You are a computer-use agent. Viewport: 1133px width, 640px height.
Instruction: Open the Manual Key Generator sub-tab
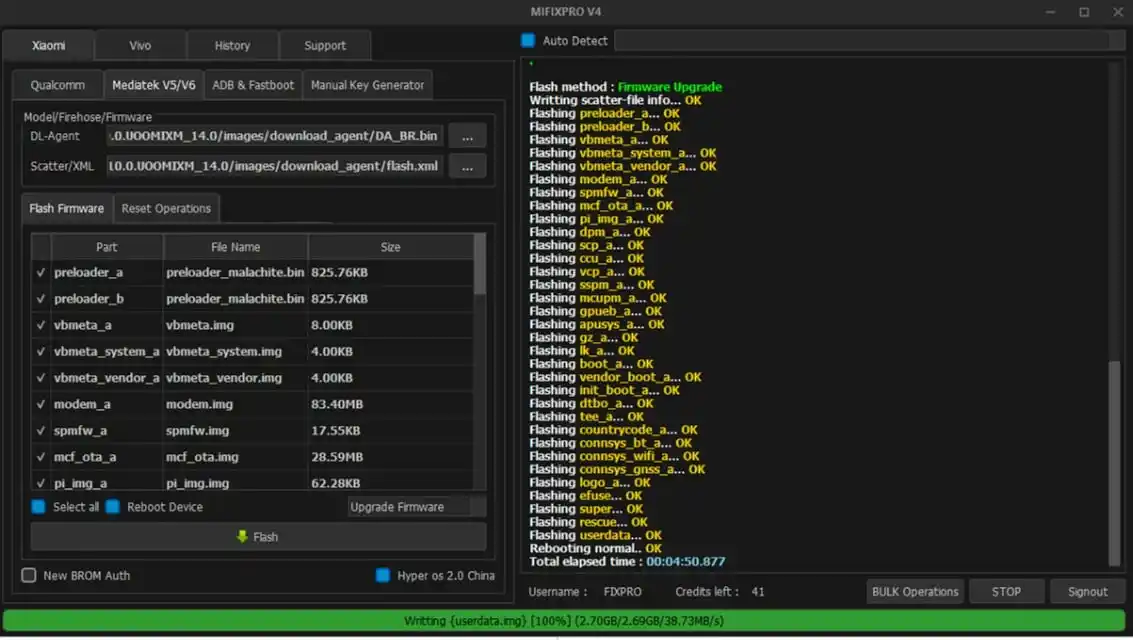367,85
